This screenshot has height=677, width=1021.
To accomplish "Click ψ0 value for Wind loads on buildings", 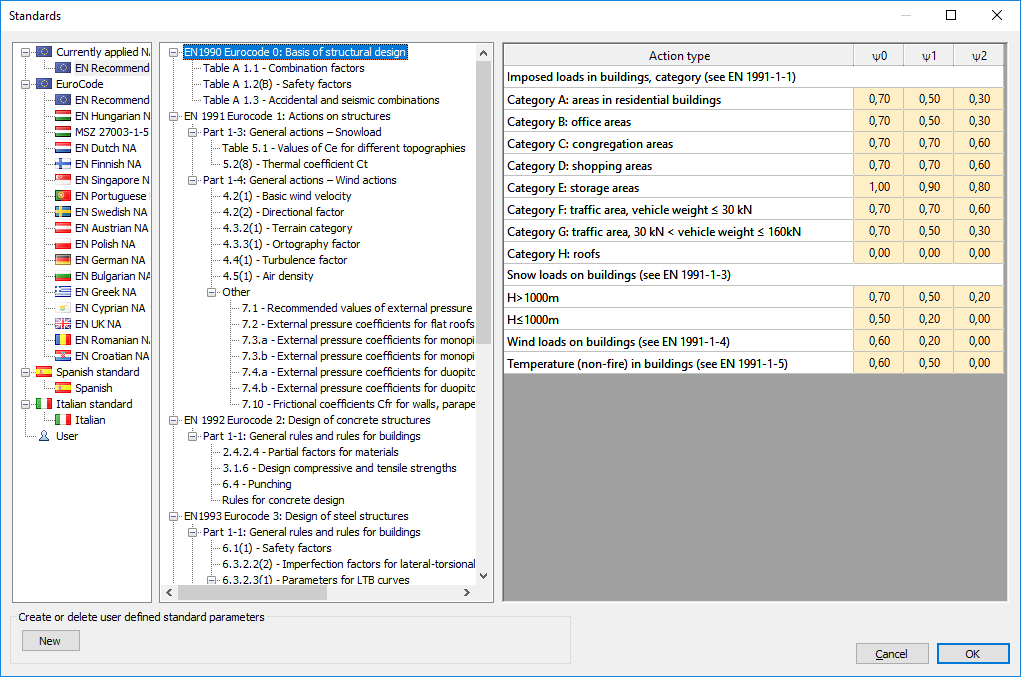I will pyautogui.click(x=879, y=341).
